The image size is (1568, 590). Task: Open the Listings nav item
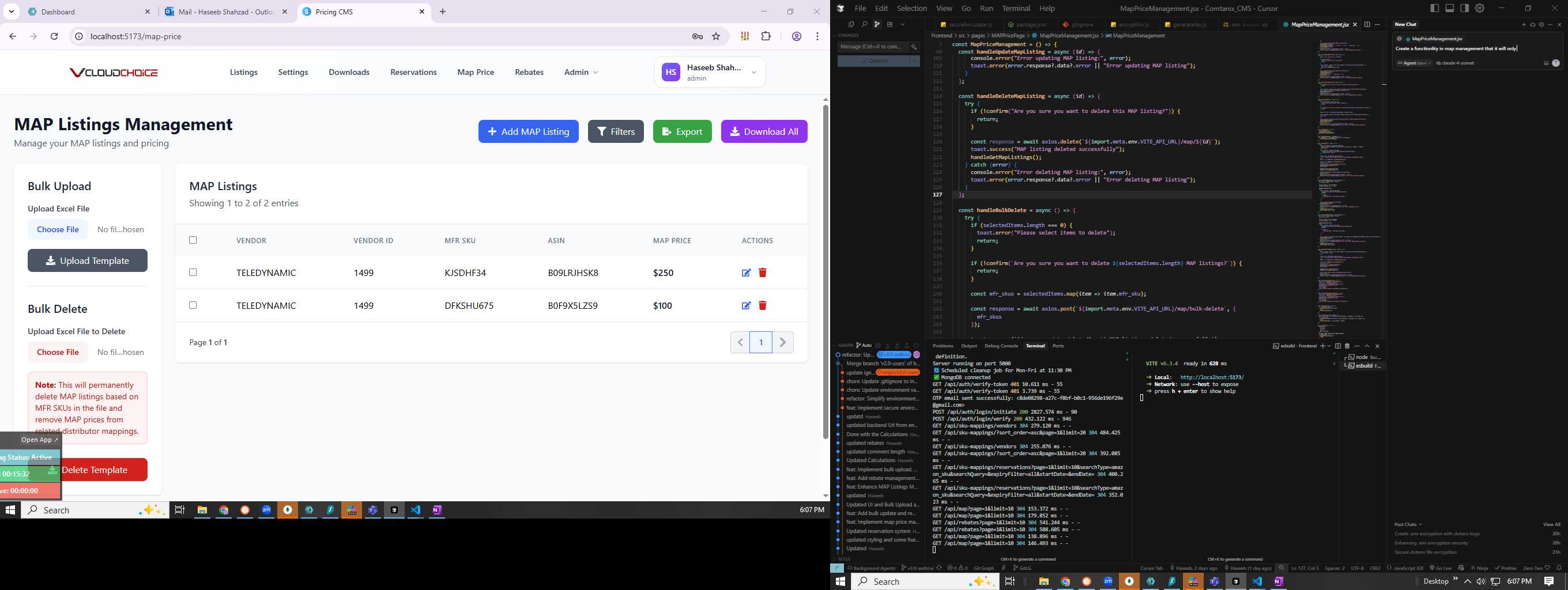(x=243, y=72)
